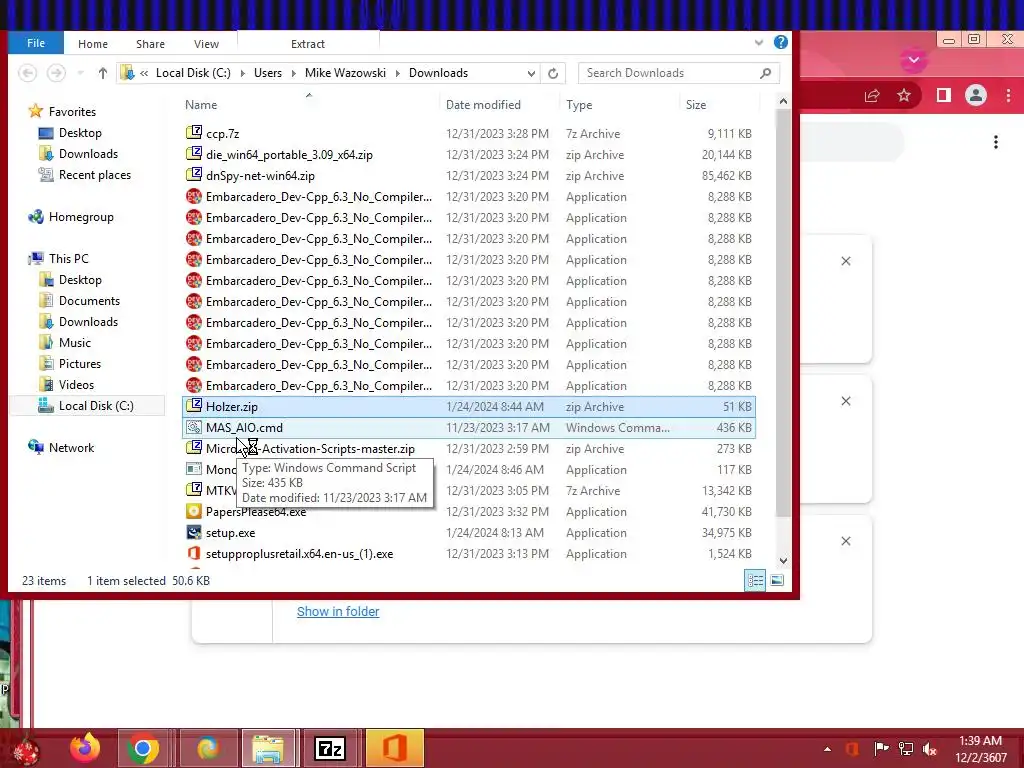The width and height of the screenshot is (1024, 768).
Task: Select Network in the navigation pane
Action: (x=71, y=447)
